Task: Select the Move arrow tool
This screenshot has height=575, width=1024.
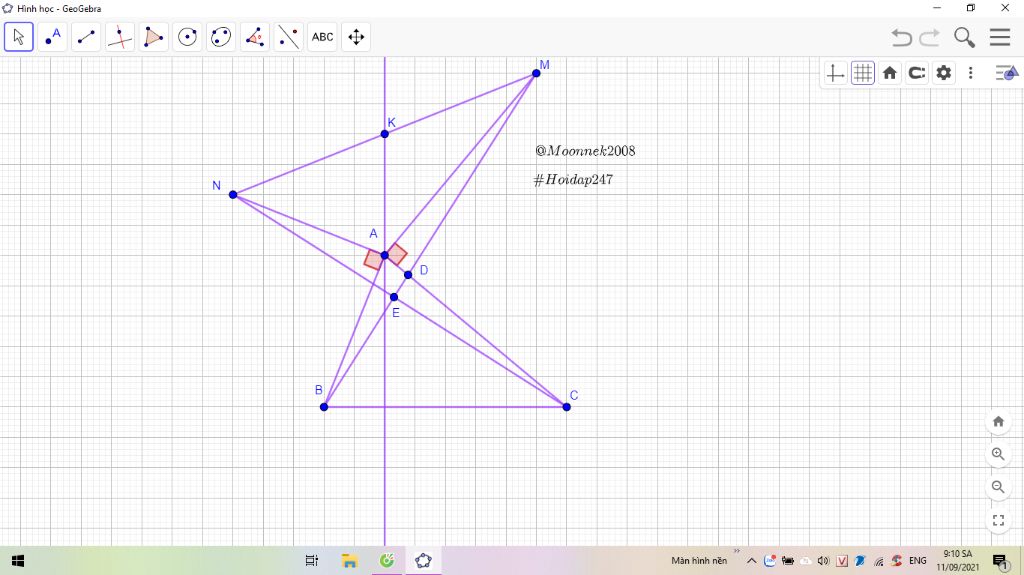Action: click(x=19, y=37)
